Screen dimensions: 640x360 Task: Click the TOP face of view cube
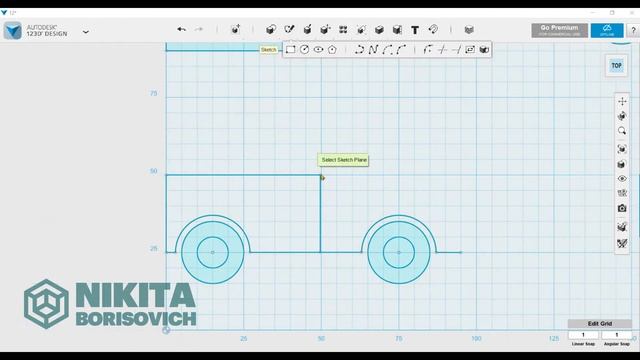tap(616, 65)
